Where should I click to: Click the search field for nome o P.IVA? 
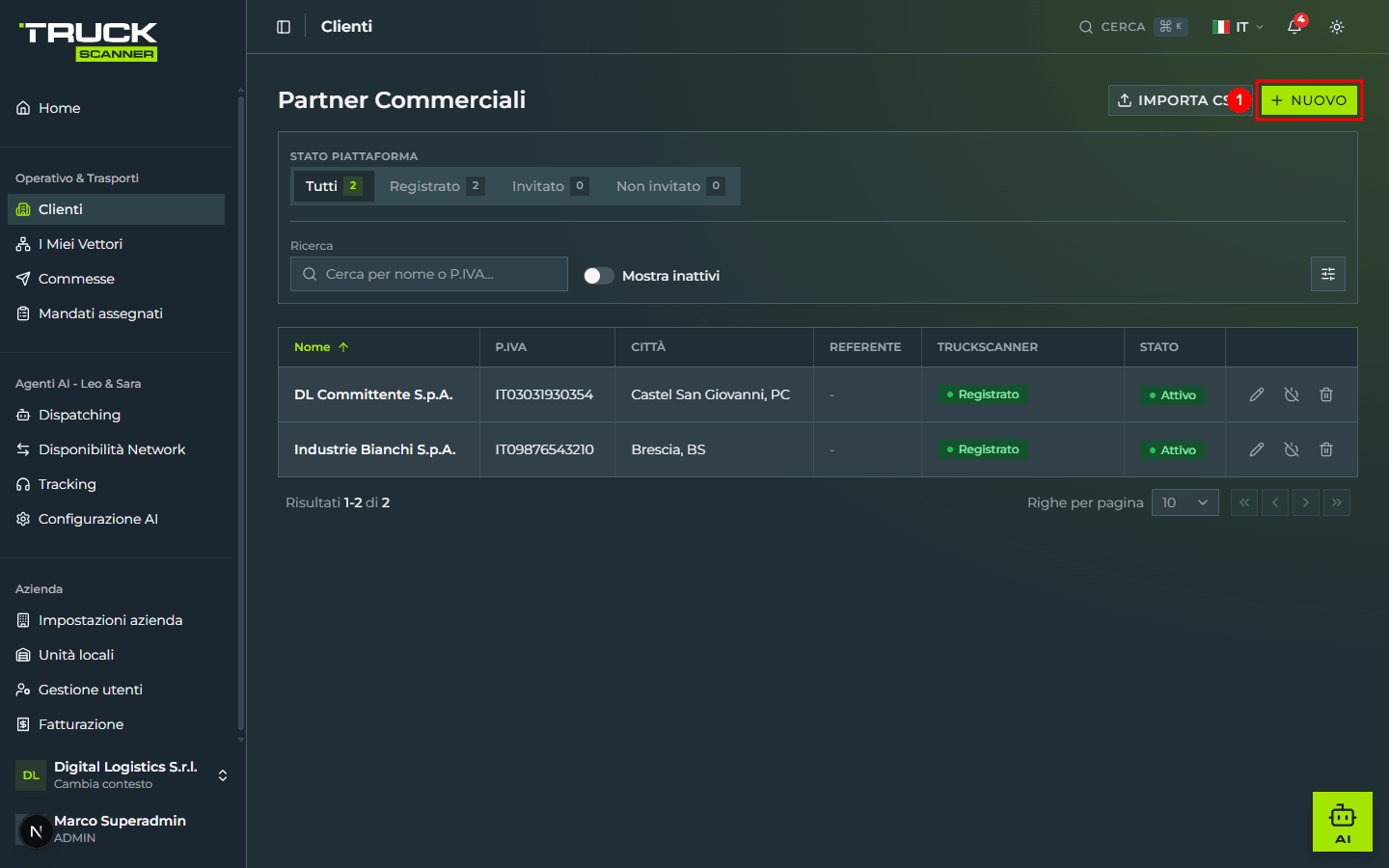(429, 274)
